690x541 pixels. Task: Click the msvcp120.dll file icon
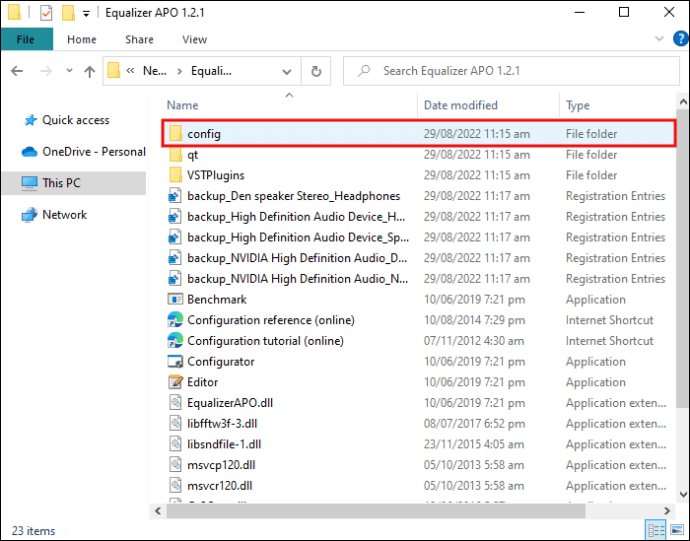pyautogui.click(x=175, y=464)
